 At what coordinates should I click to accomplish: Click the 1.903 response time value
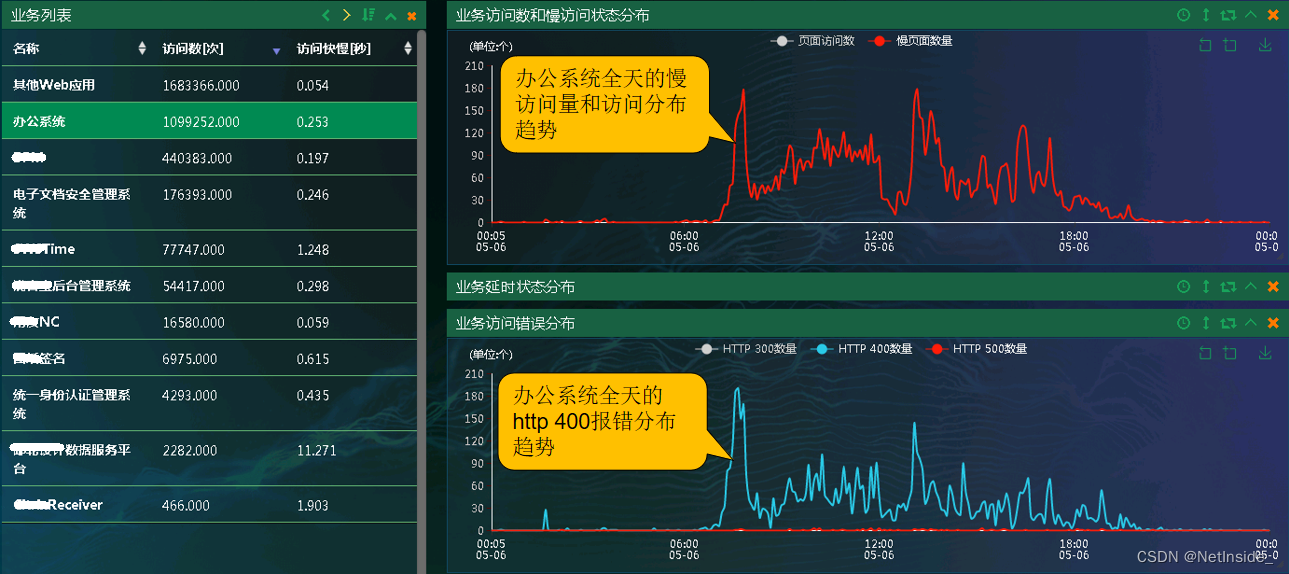pos(313,505)
